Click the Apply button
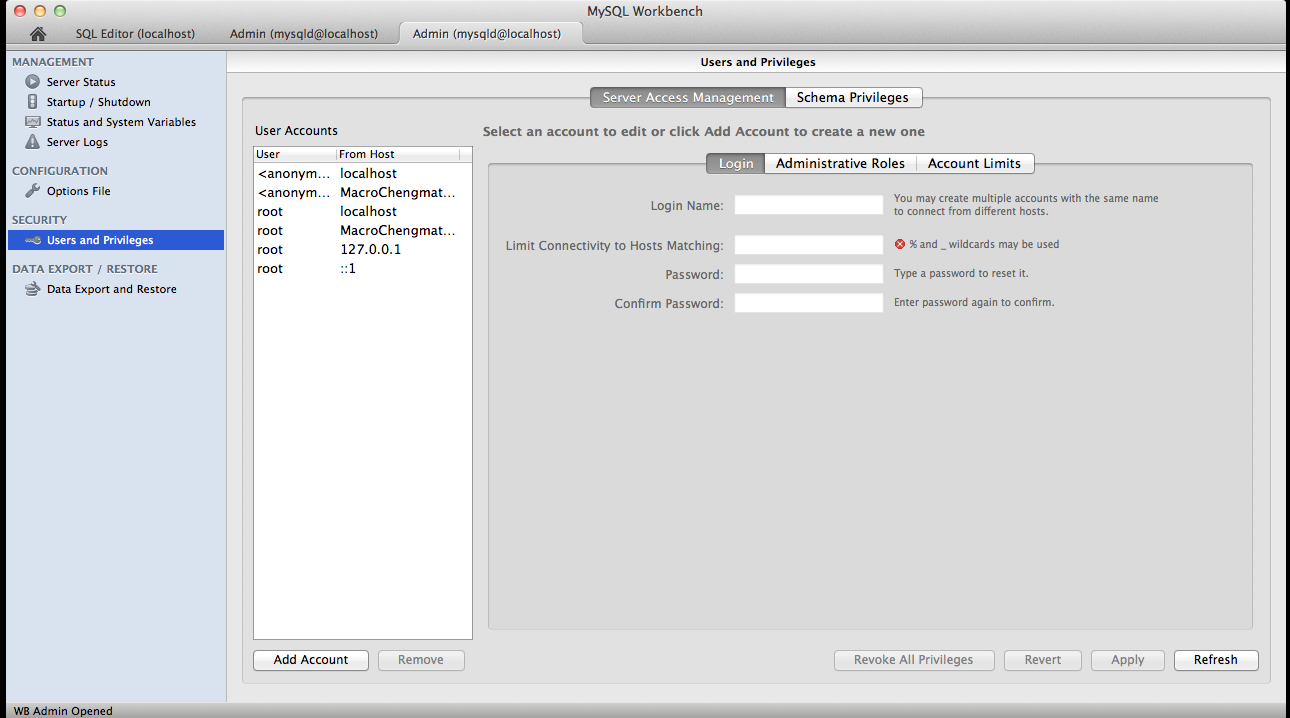 [1128, 660]
